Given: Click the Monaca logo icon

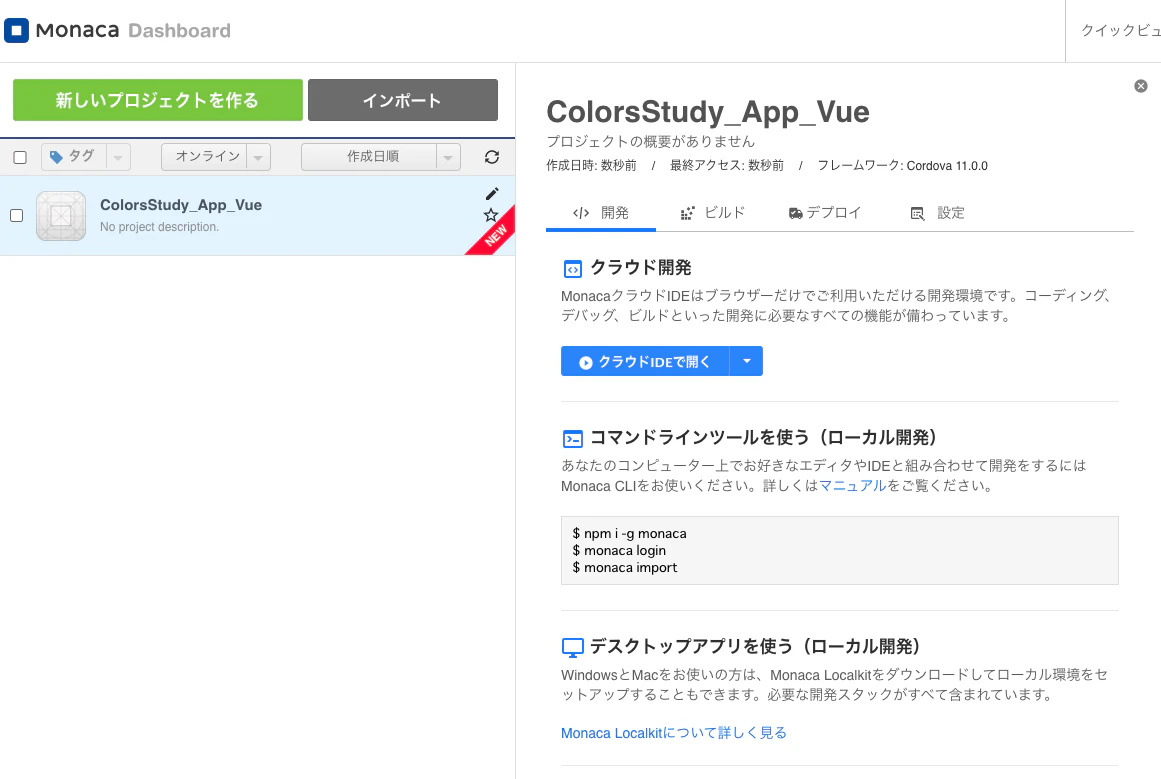Looking at the screenshot, I should point(16,30).
